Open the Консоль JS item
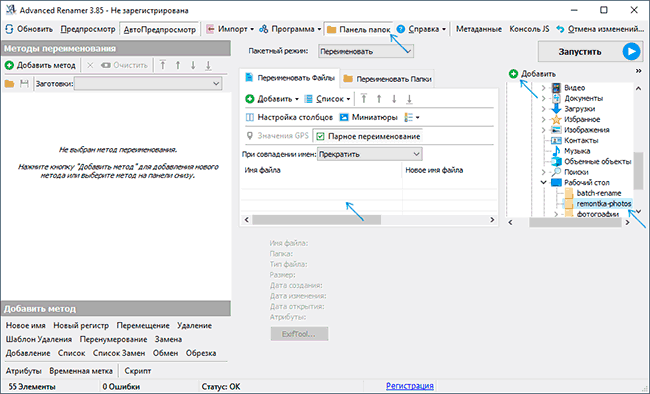The width and height of the screenshot is (650, 394). pyautogui.click(x=529, y=29)
